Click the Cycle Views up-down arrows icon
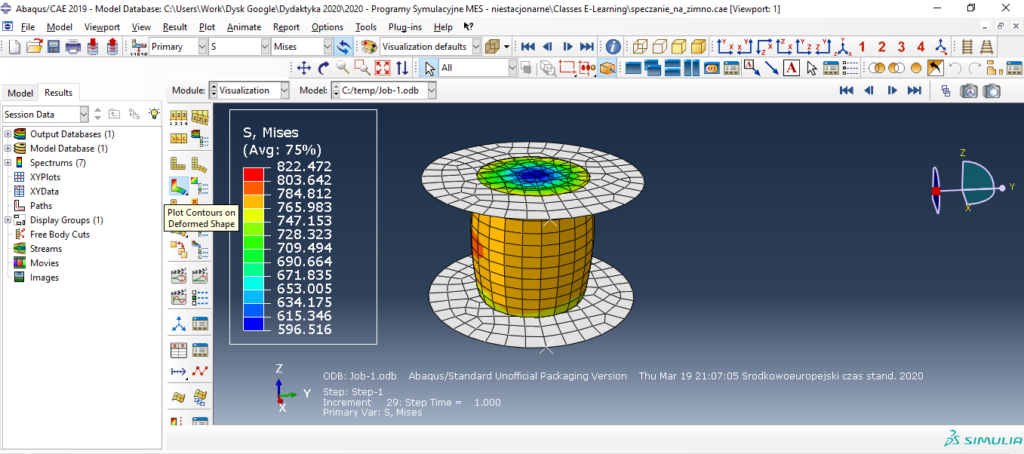Screen dimensions: 1024x454 point(402,67)
